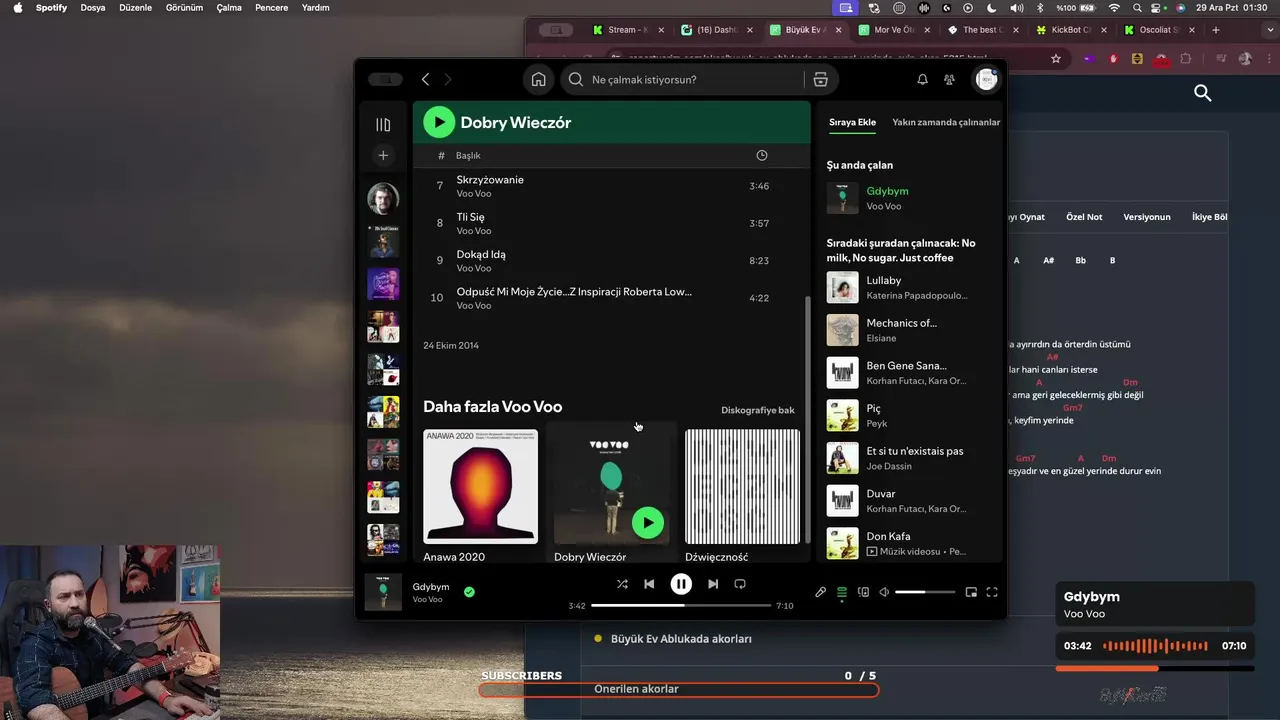The width and height of the screenshot is (1280, 720).
Task: Play the Dobry Wieczór album with the green button
Action: 438,122
